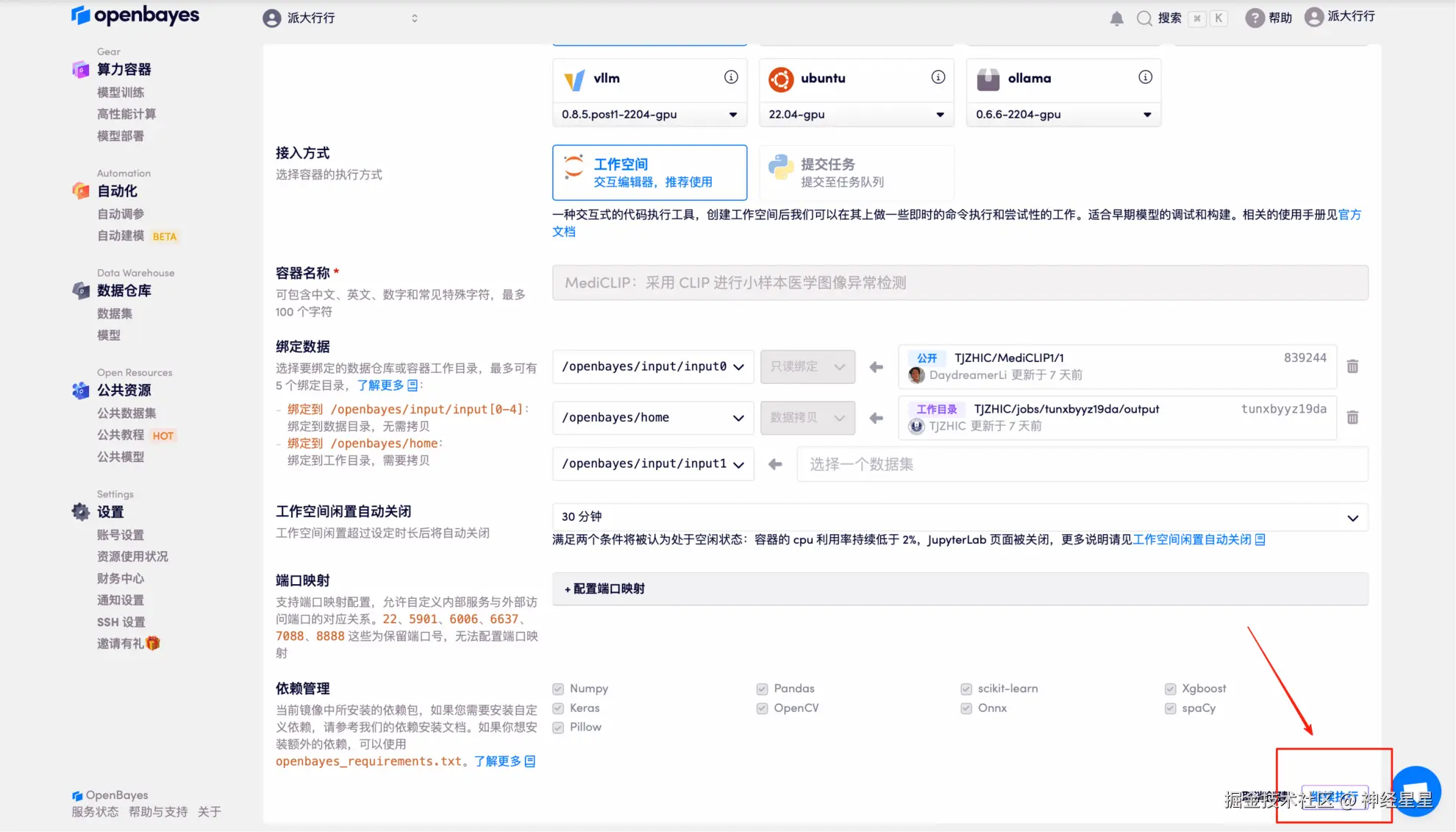The image size is (1456, 832).
Task: Click the ubuntu info icon
Action: [938, 77]
